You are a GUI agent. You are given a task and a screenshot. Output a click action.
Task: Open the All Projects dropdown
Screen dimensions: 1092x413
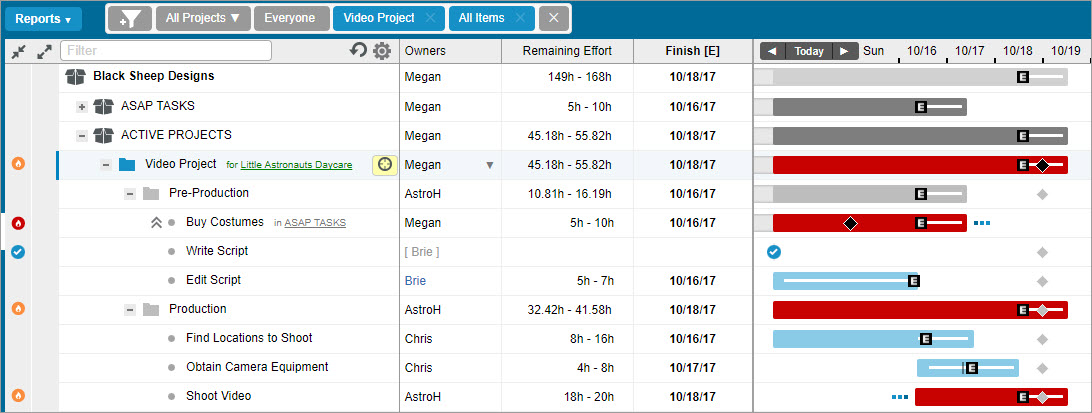point(203,18)
